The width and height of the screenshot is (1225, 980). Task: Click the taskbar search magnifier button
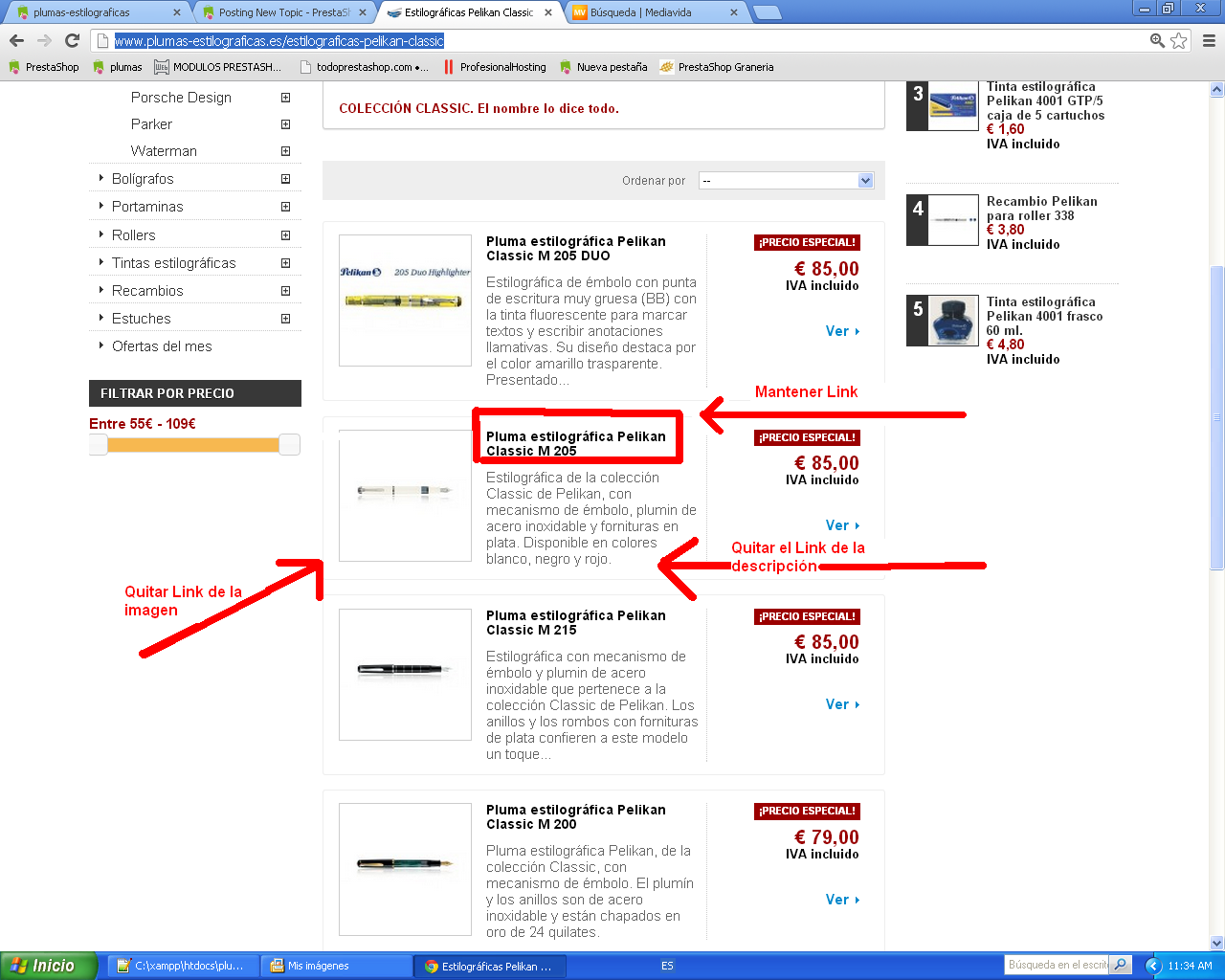click(1121, 965)
